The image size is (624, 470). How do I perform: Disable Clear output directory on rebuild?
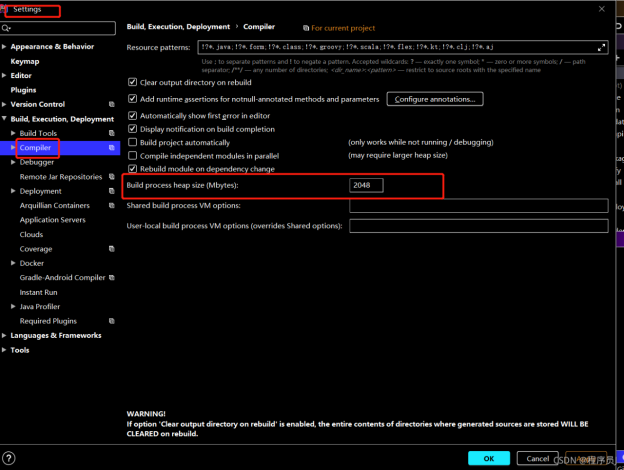tap(133, 82)
